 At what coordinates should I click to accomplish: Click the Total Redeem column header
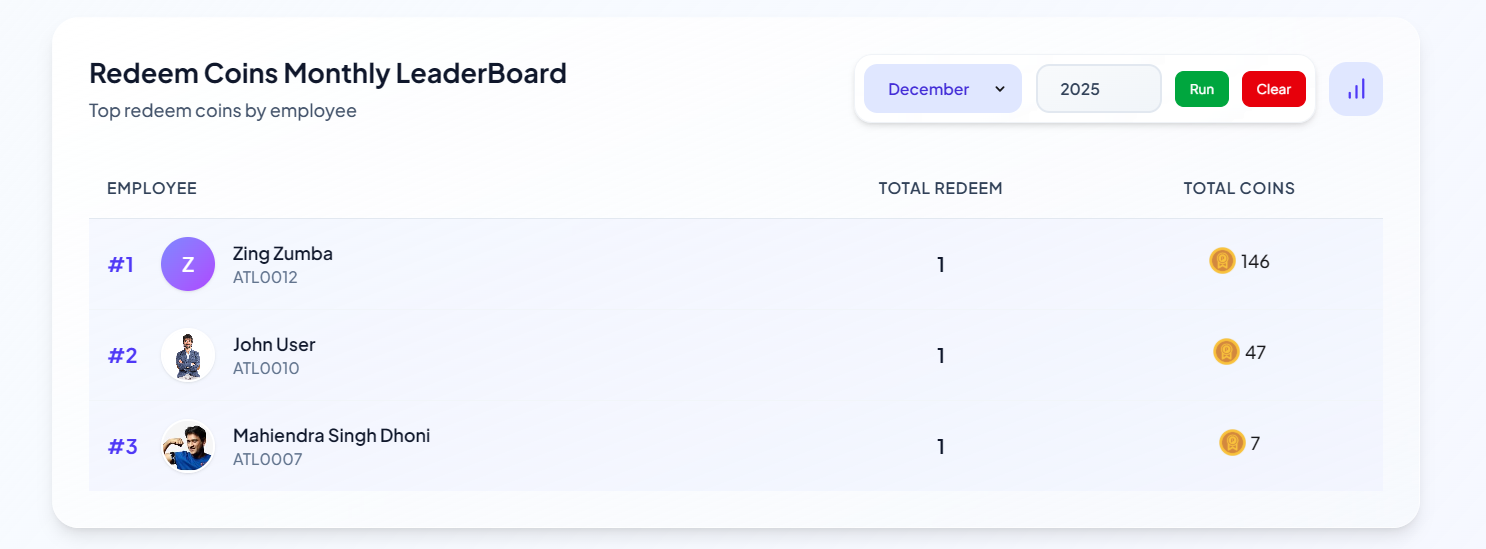click(940, 188)
